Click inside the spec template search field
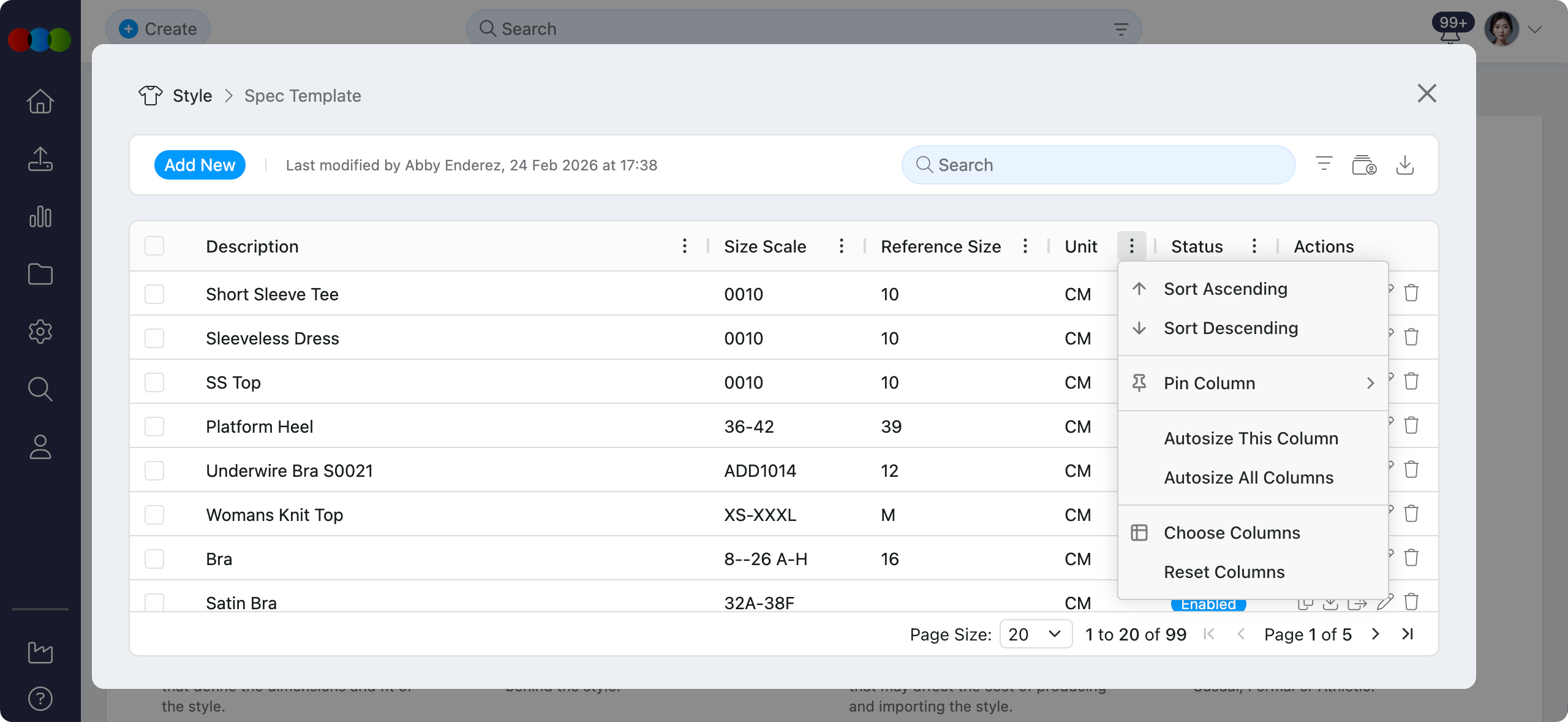This screenshot has height=722, width=1568. coord(1096,164)
